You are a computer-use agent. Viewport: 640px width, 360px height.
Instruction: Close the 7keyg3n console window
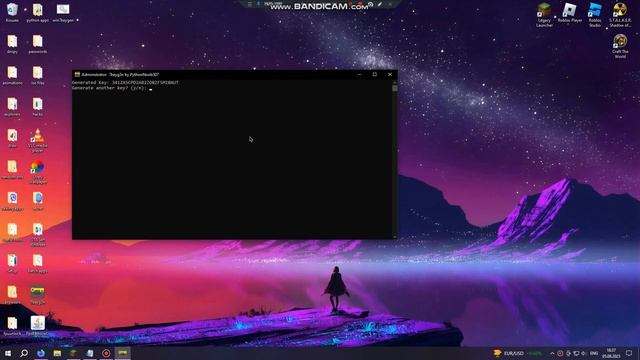click(x=390, y=75)
